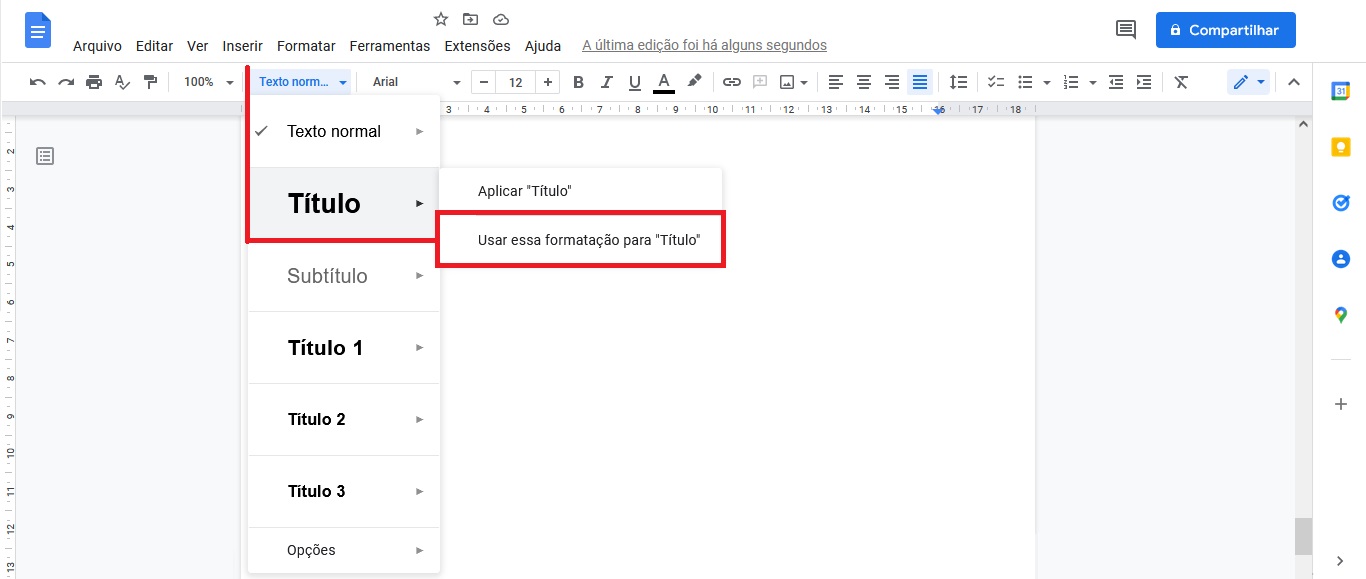Open the last edit history link
Image resolution: width=1366 pixels, height=579 pixels.
pos(704,46)
